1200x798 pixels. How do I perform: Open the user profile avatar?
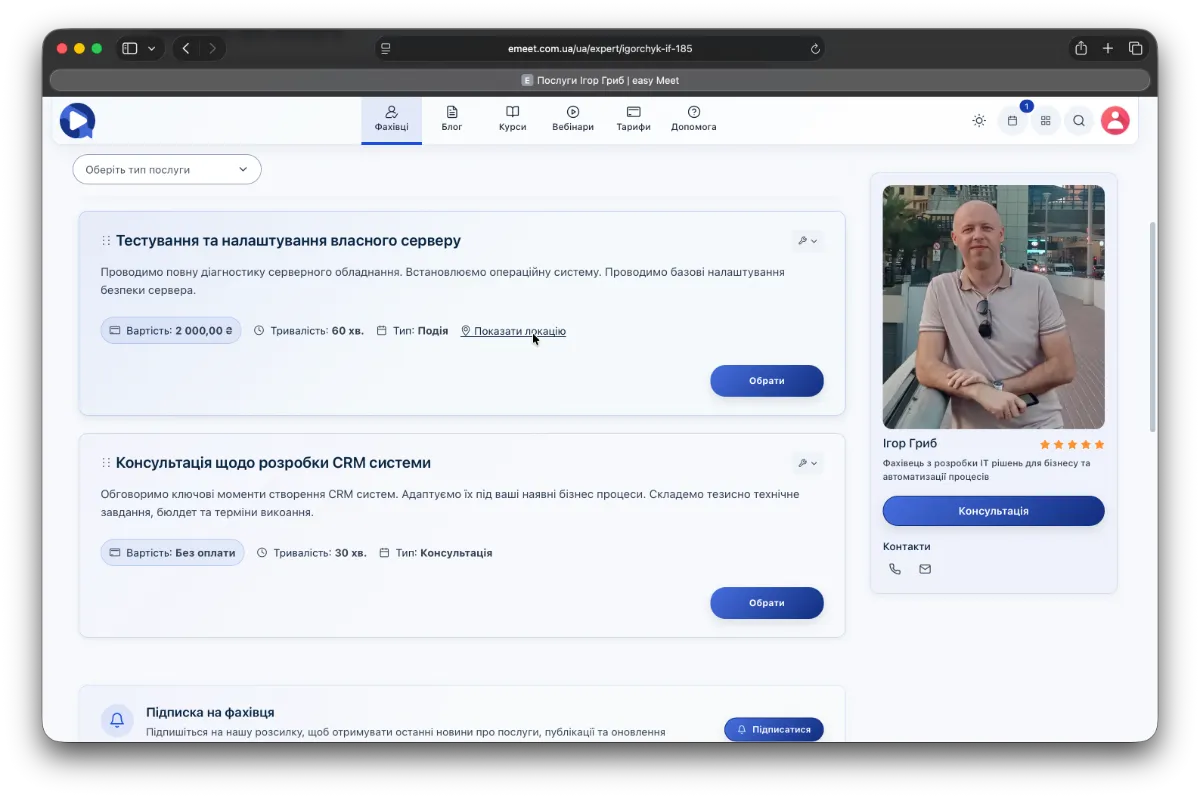[1115, 121]
